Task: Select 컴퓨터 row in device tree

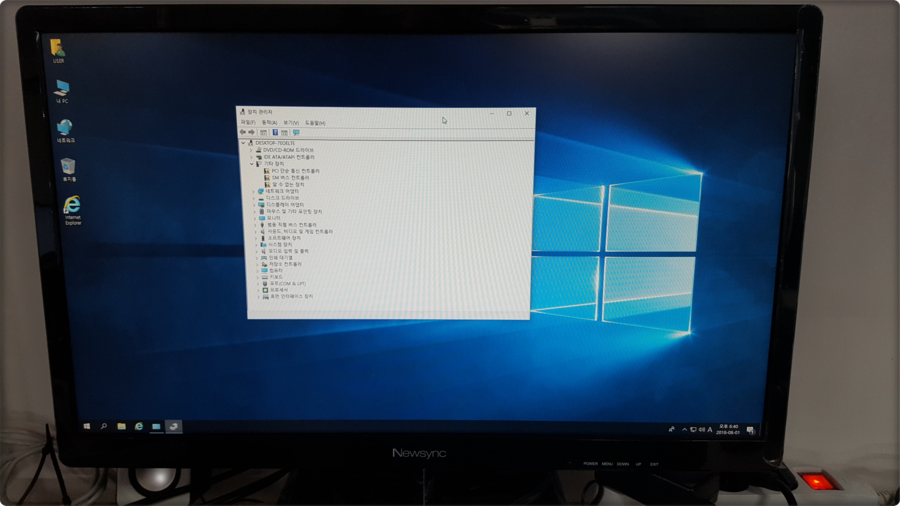Action: 271,270
